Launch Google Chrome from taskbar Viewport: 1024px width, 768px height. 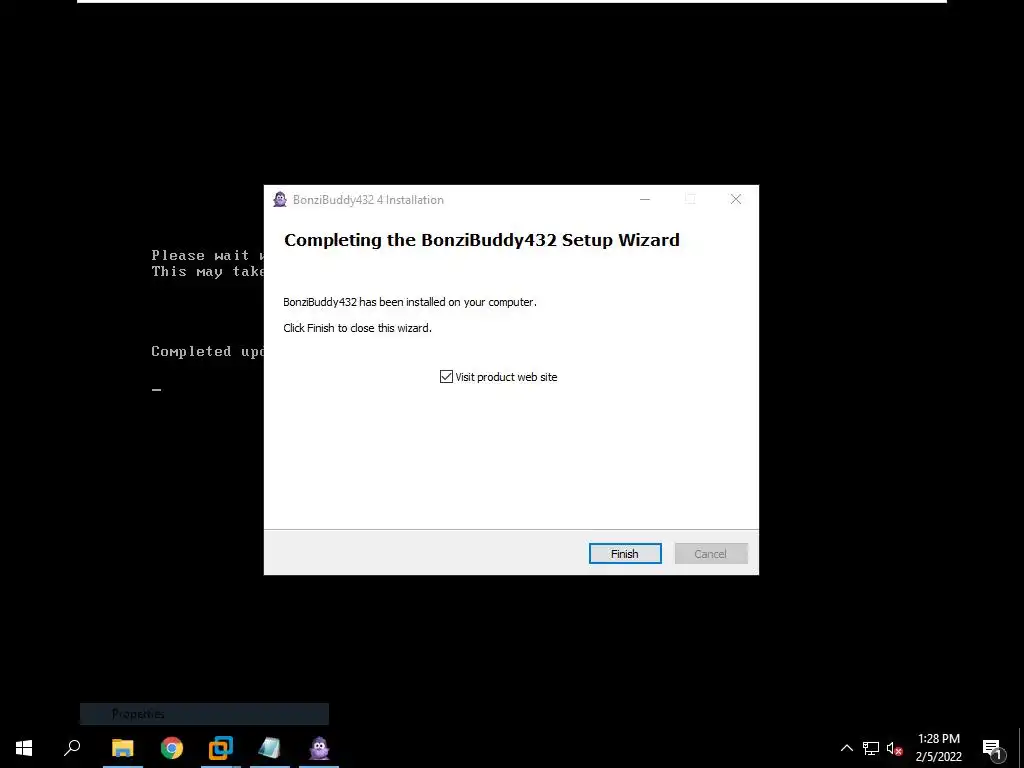(172, 748)
